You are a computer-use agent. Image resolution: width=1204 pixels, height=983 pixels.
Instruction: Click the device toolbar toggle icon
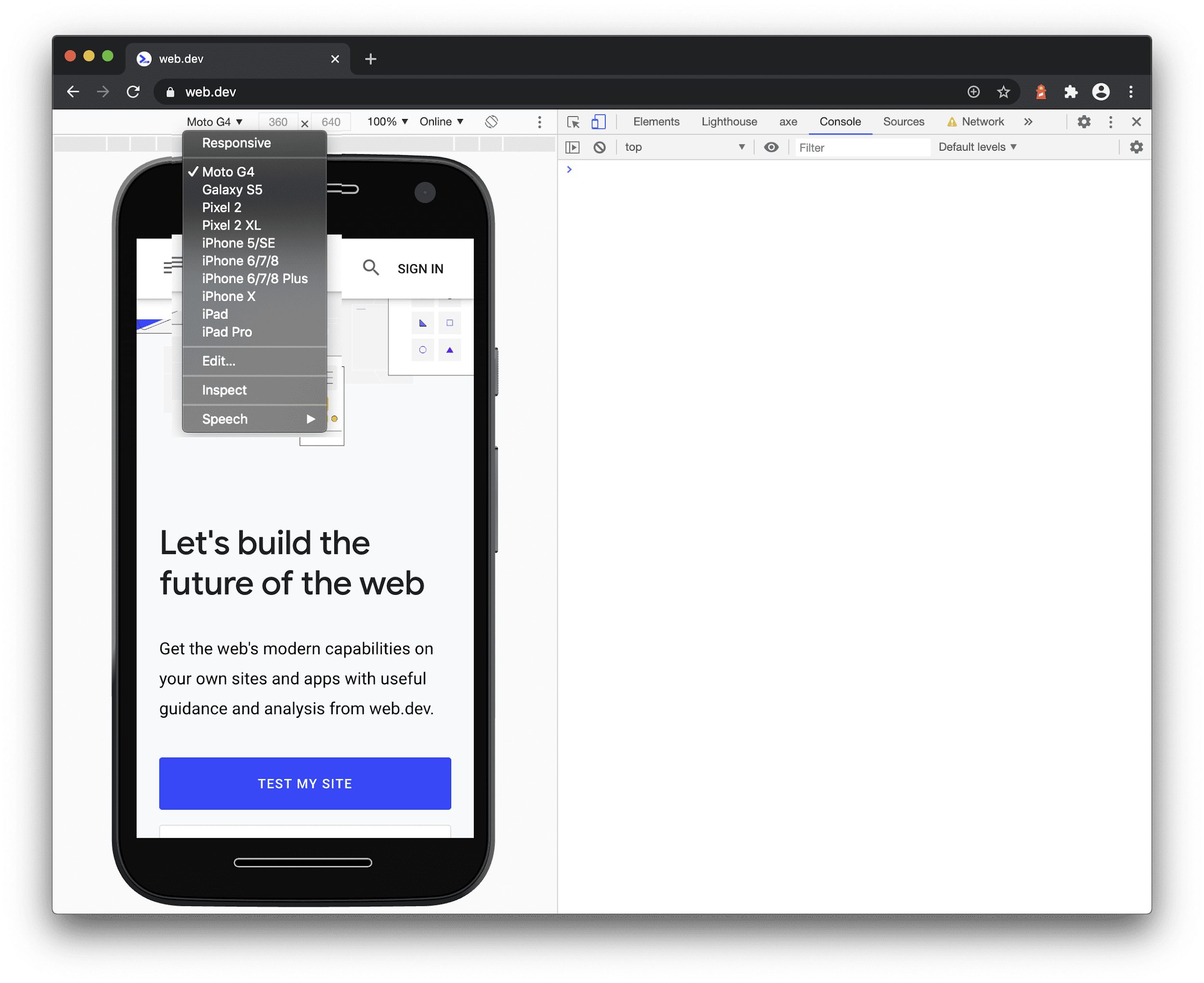pyautogui.click(x=598, y=122)
